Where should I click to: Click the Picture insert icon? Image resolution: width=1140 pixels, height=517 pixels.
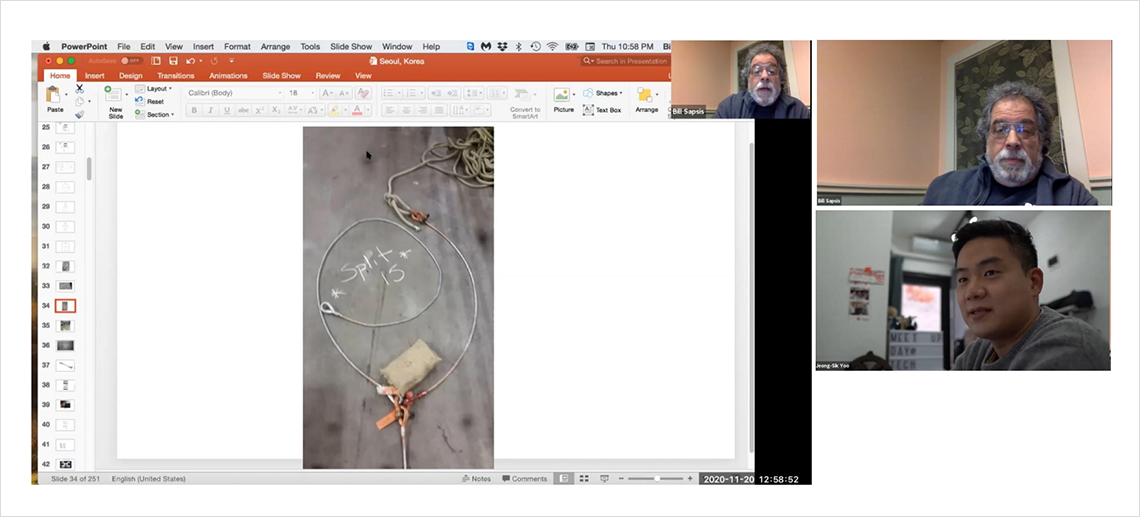point(561,95)
